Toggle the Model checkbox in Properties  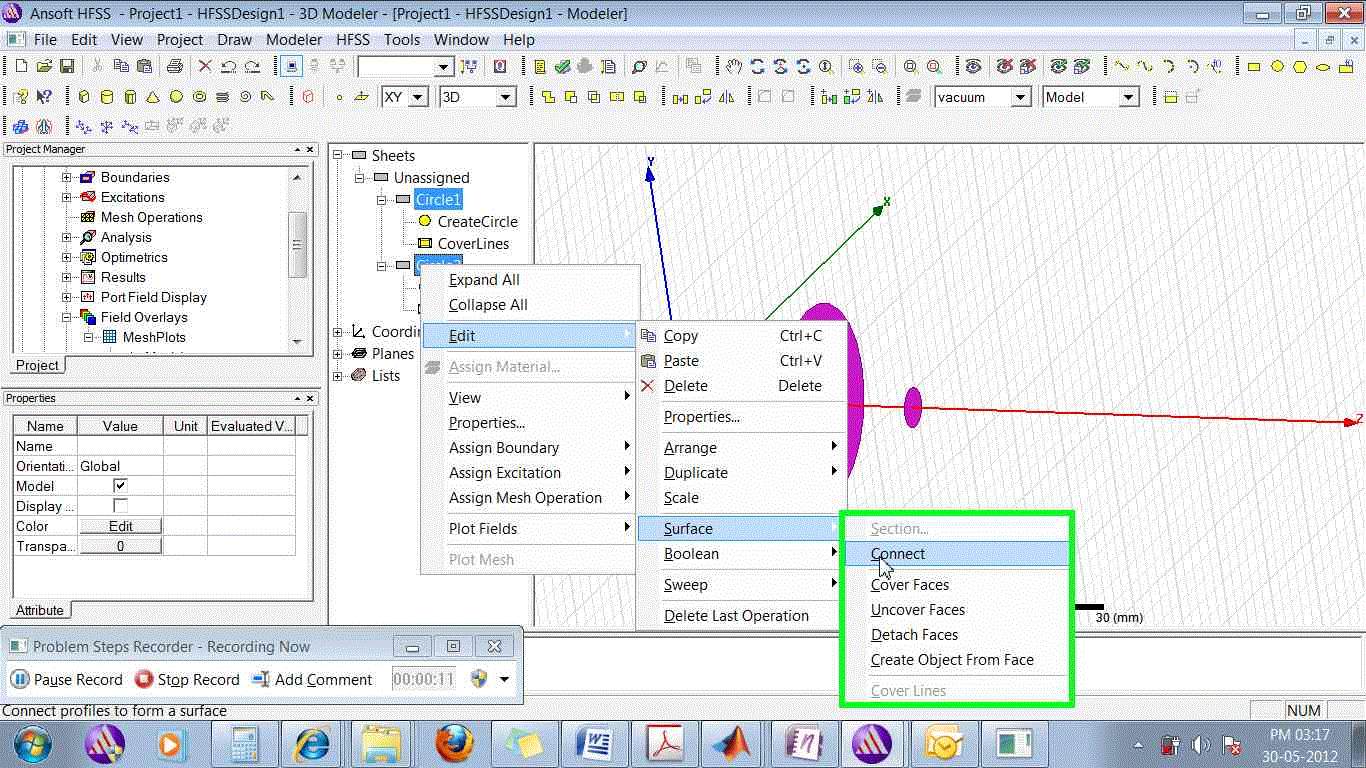click(120, 486)
